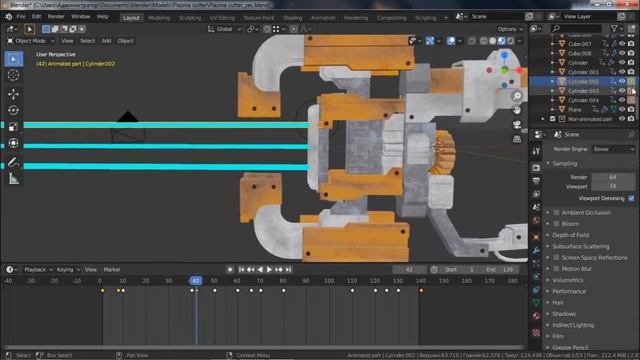
Task: Choose the Measure tool
Action: [13, 178]
